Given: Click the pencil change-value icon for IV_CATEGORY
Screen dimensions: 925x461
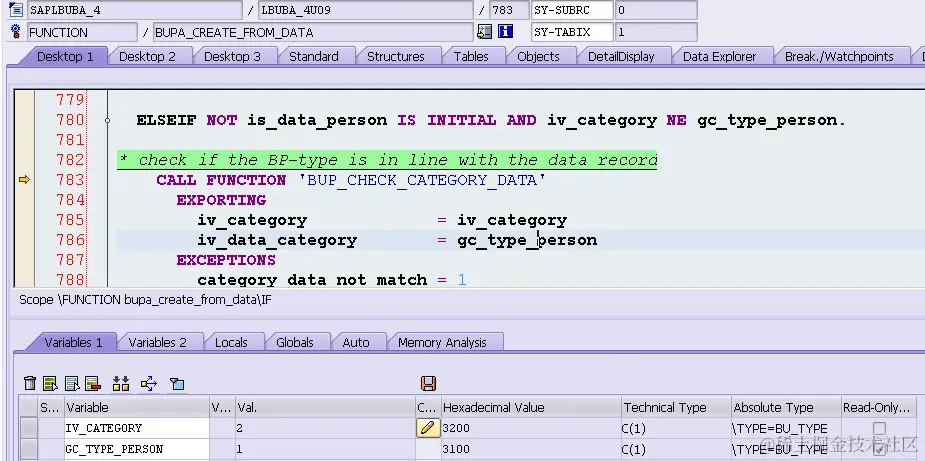Looking at the screenshot, I should point(428,428).
